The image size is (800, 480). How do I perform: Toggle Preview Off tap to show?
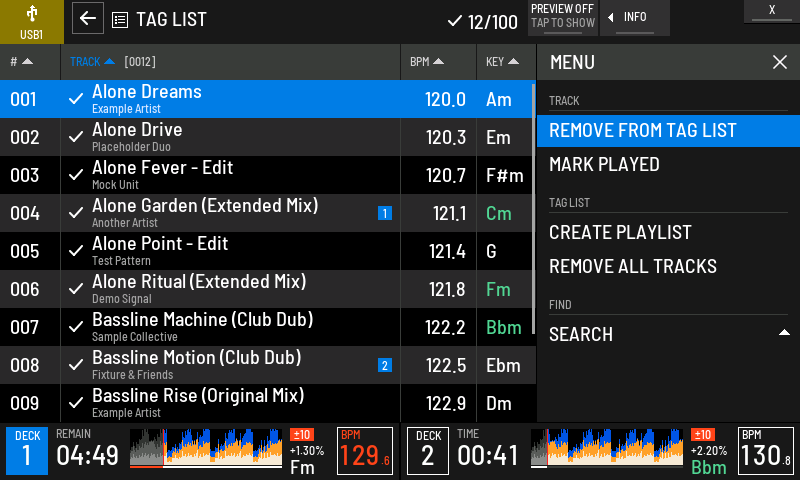pyautogui.click(x=563, y=18)
